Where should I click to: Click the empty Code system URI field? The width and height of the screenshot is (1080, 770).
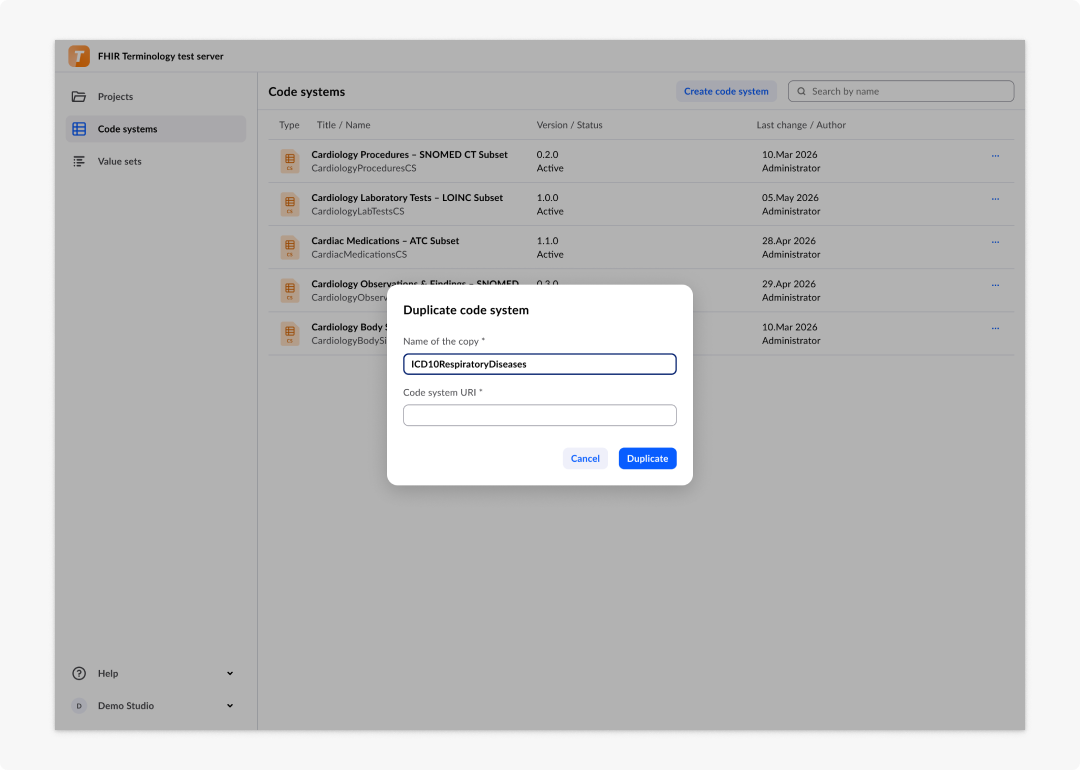pos(539,415)
